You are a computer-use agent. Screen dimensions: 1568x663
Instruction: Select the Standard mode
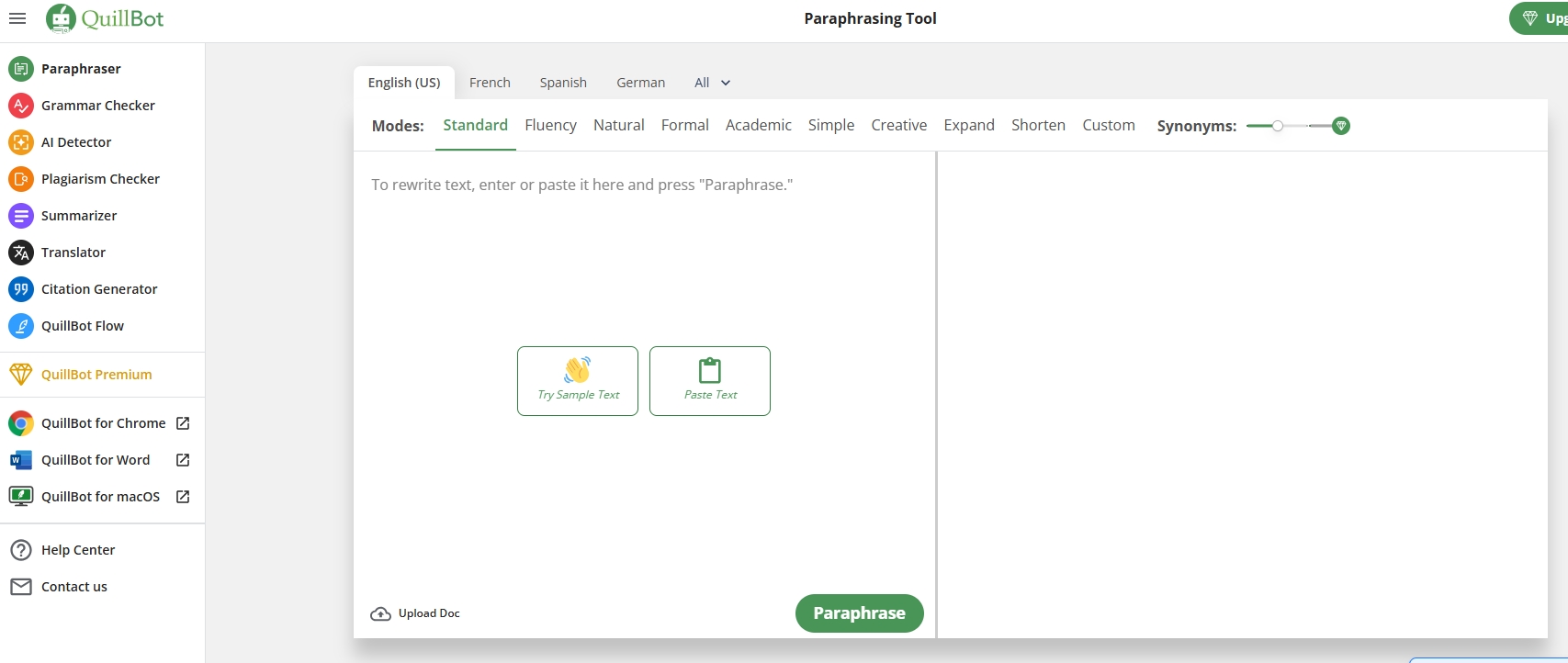[475, 125]
